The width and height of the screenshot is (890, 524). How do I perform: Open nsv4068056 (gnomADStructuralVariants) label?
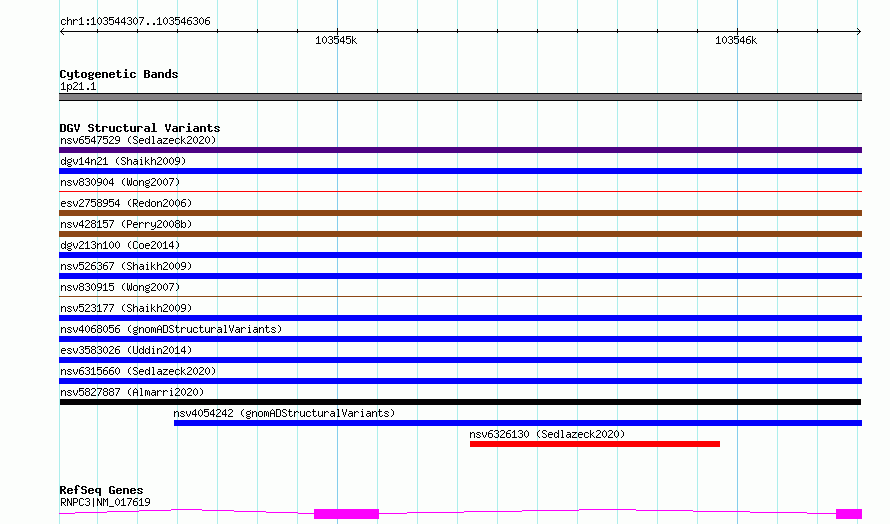tap(171, 329)
